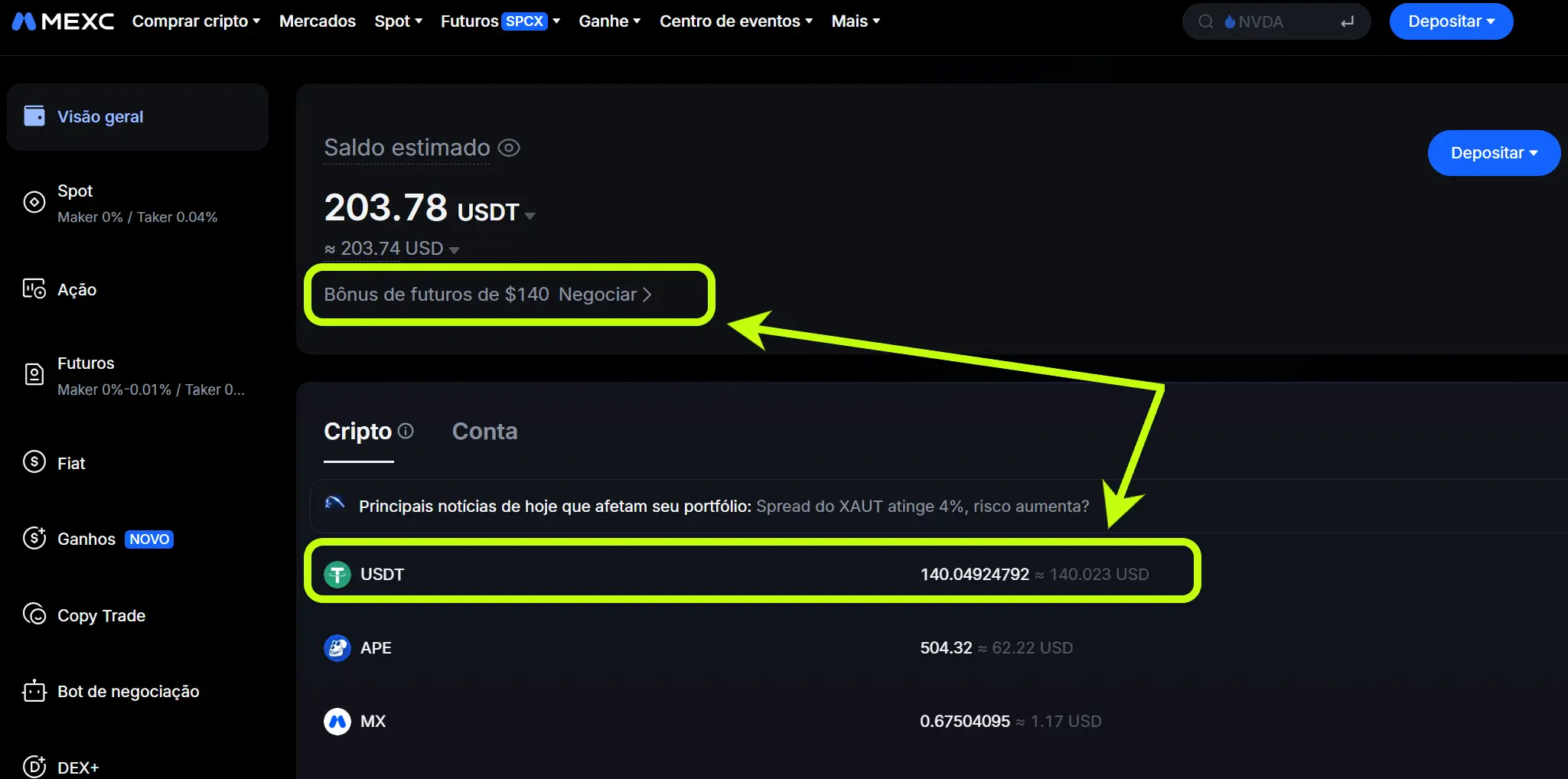
Task: Click the APE balance amount 504.32
Action: tap(946, 647)
